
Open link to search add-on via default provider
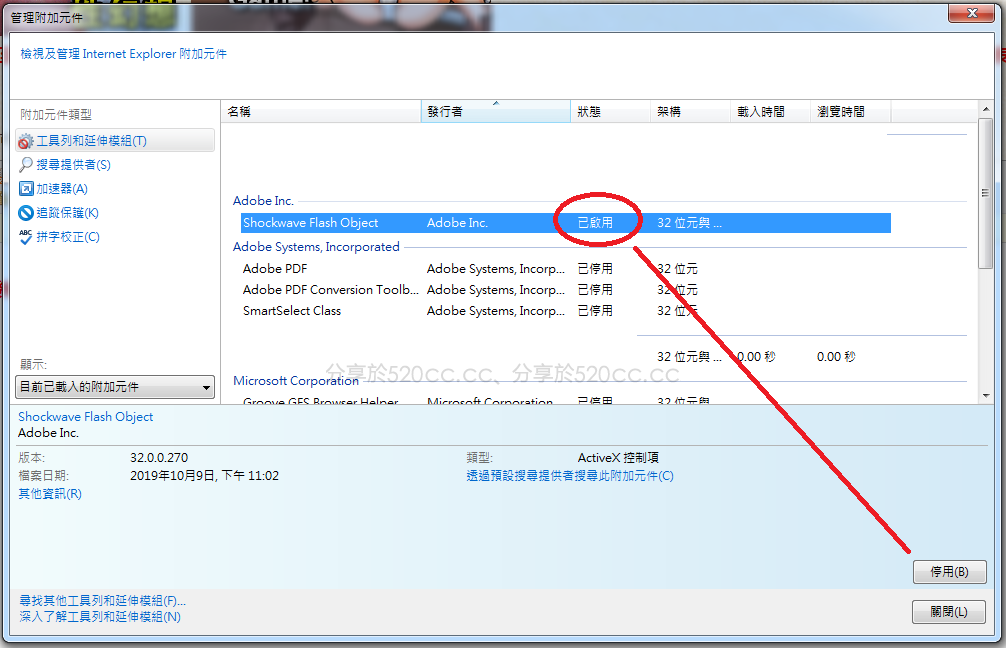pos(570,476)
